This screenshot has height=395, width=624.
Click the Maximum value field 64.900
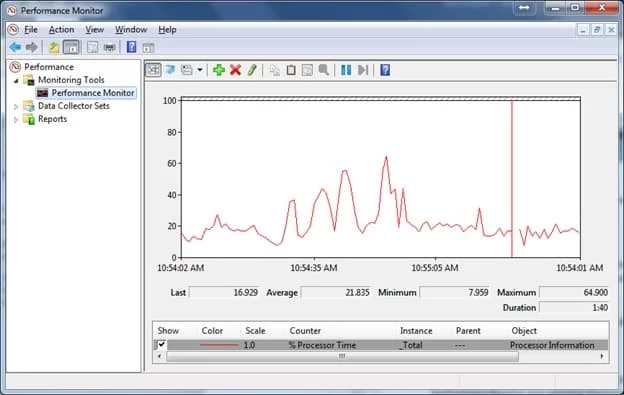click(574, 292)
